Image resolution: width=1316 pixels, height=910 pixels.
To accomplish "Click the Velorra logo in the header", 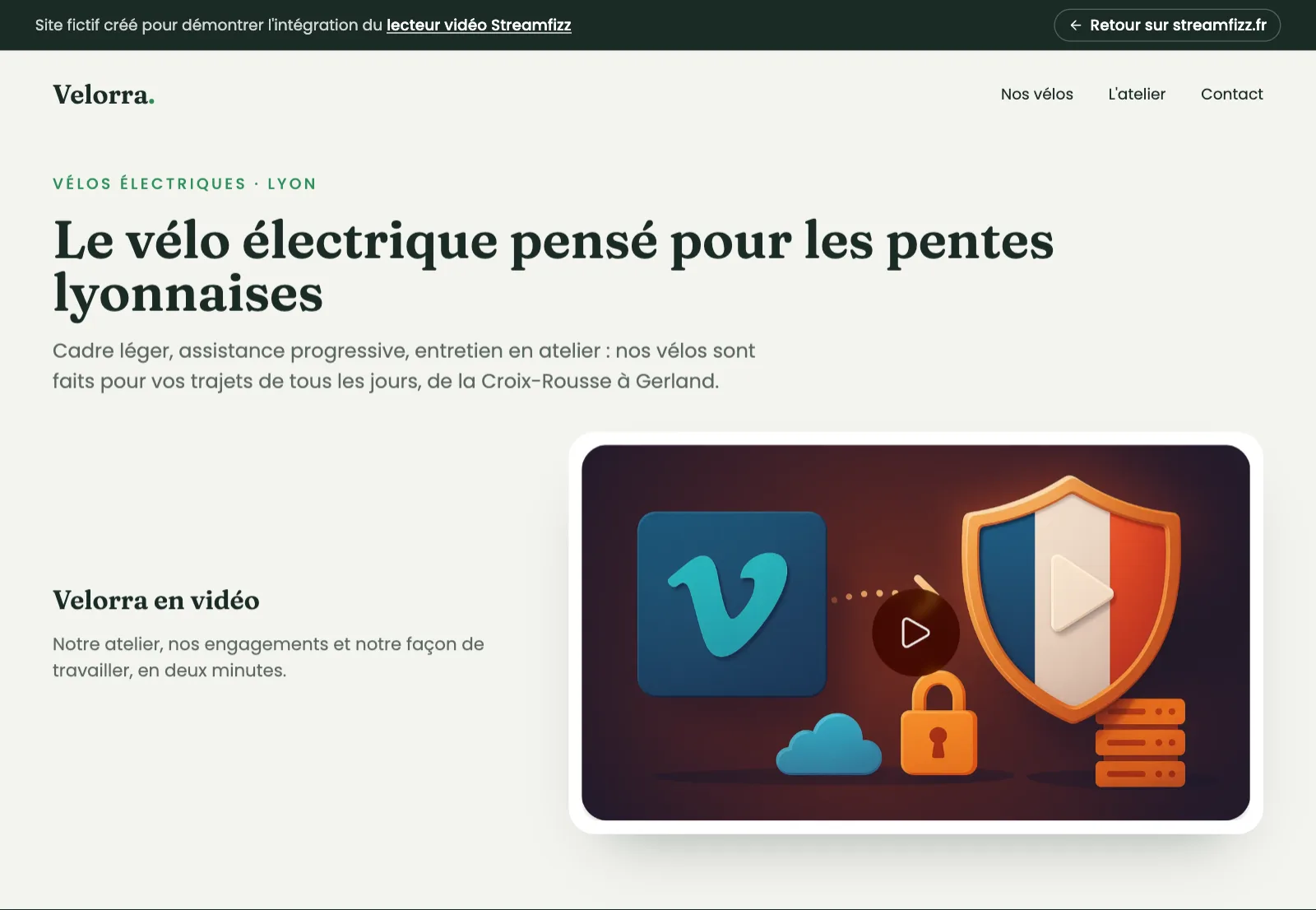I will coord(104,95).
